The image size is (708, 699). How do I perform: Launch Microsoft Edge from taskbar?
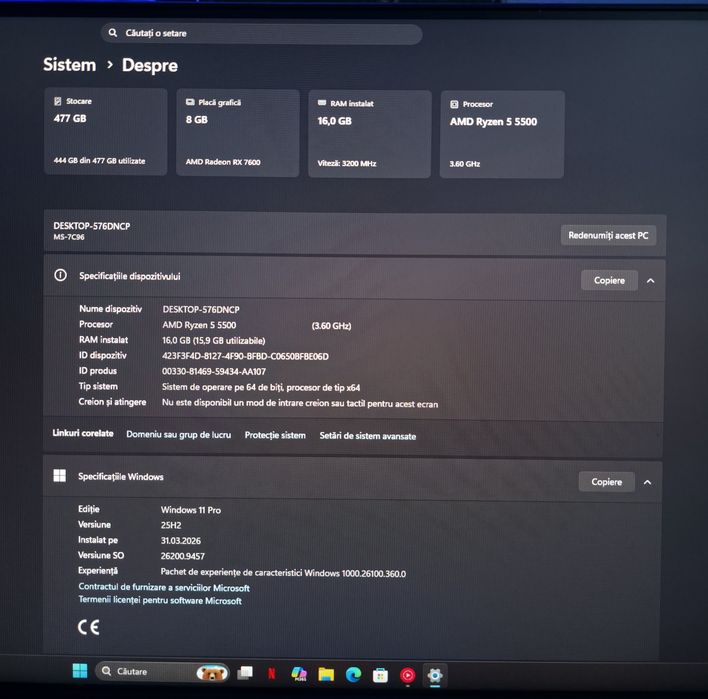point(353,675)
